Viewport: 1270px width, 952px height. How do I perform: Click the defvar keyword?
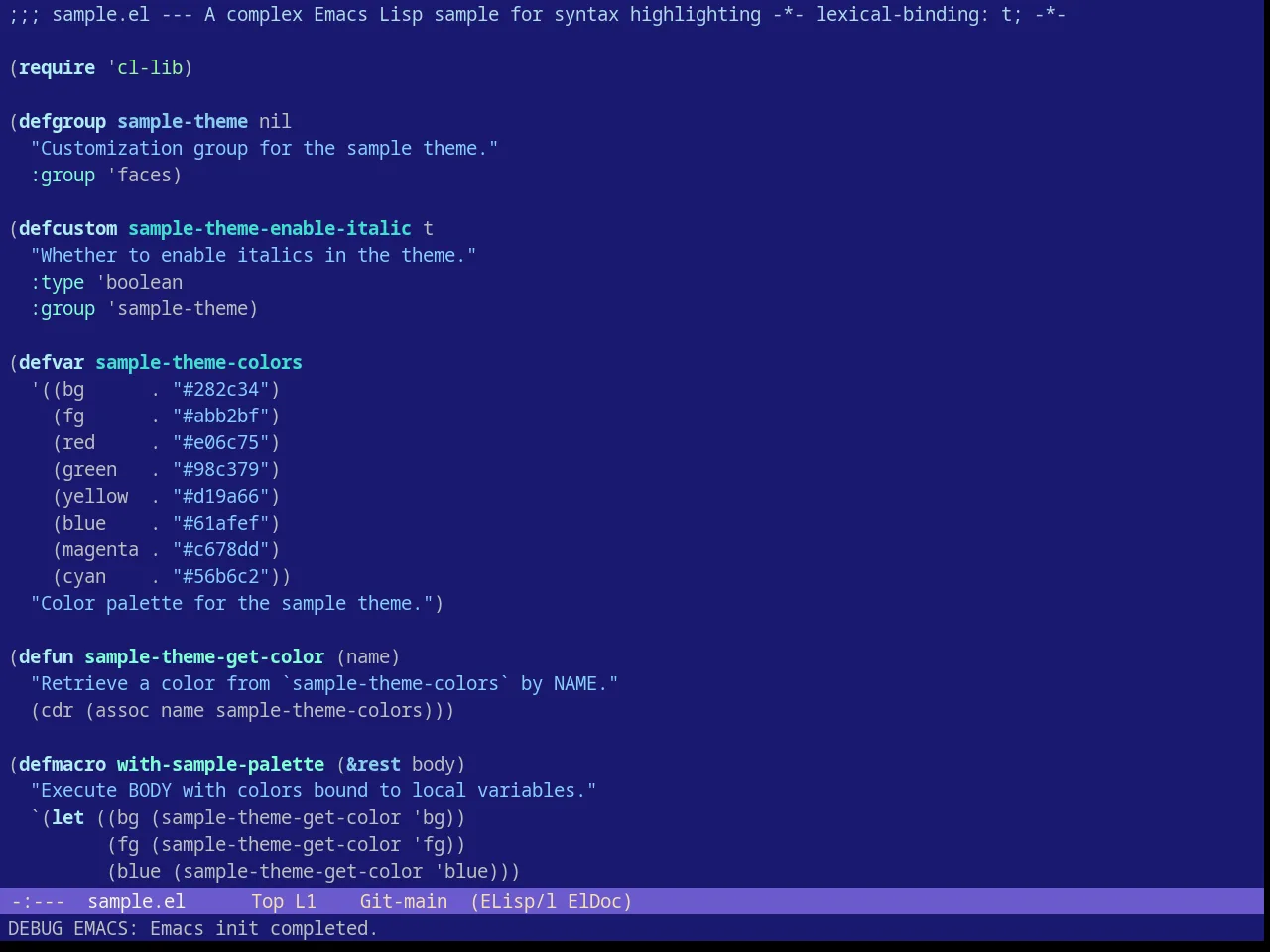pos(52,362)
